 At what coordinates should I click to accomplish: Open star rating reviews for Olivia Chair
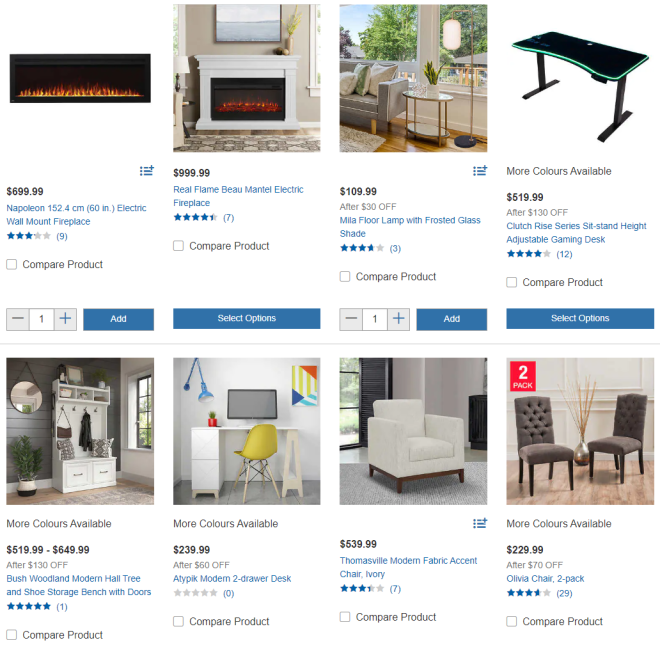tap(539, 593)
